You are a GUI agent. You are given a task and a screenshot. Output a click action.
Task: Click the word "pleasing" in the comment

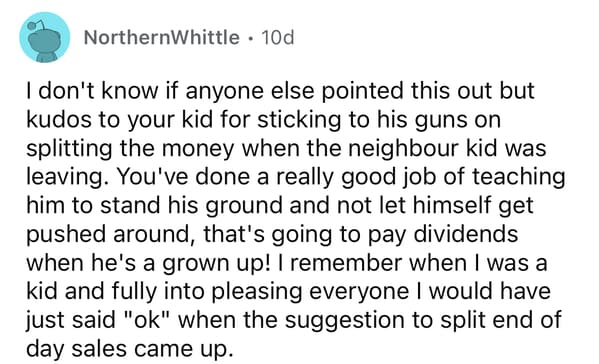pos(257,291)
